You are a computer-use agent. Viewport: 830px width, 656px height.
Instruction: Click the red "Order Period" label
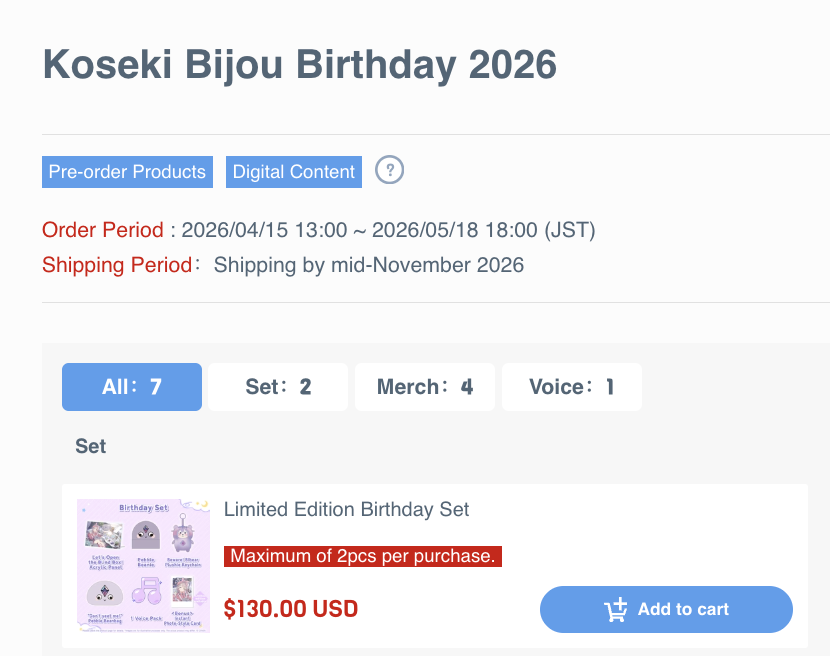click(x=102, y=230)
